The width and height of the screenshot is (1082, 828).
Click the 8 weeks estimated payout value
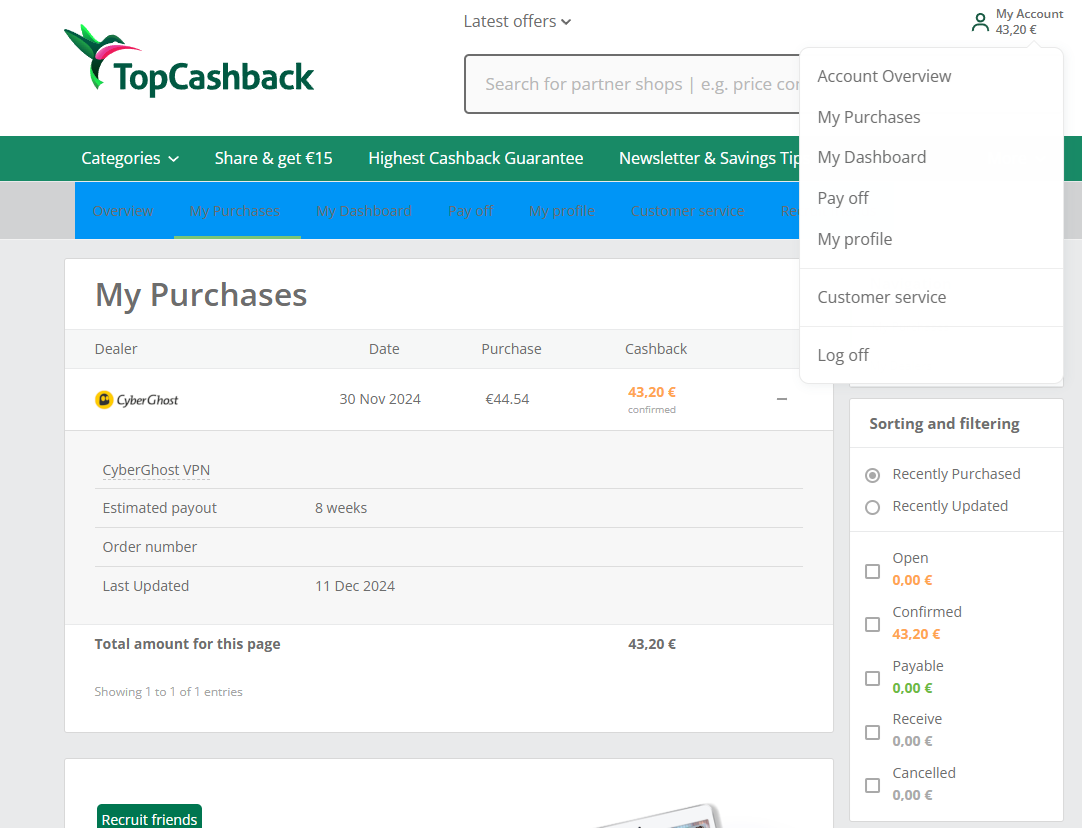point(341,509)
